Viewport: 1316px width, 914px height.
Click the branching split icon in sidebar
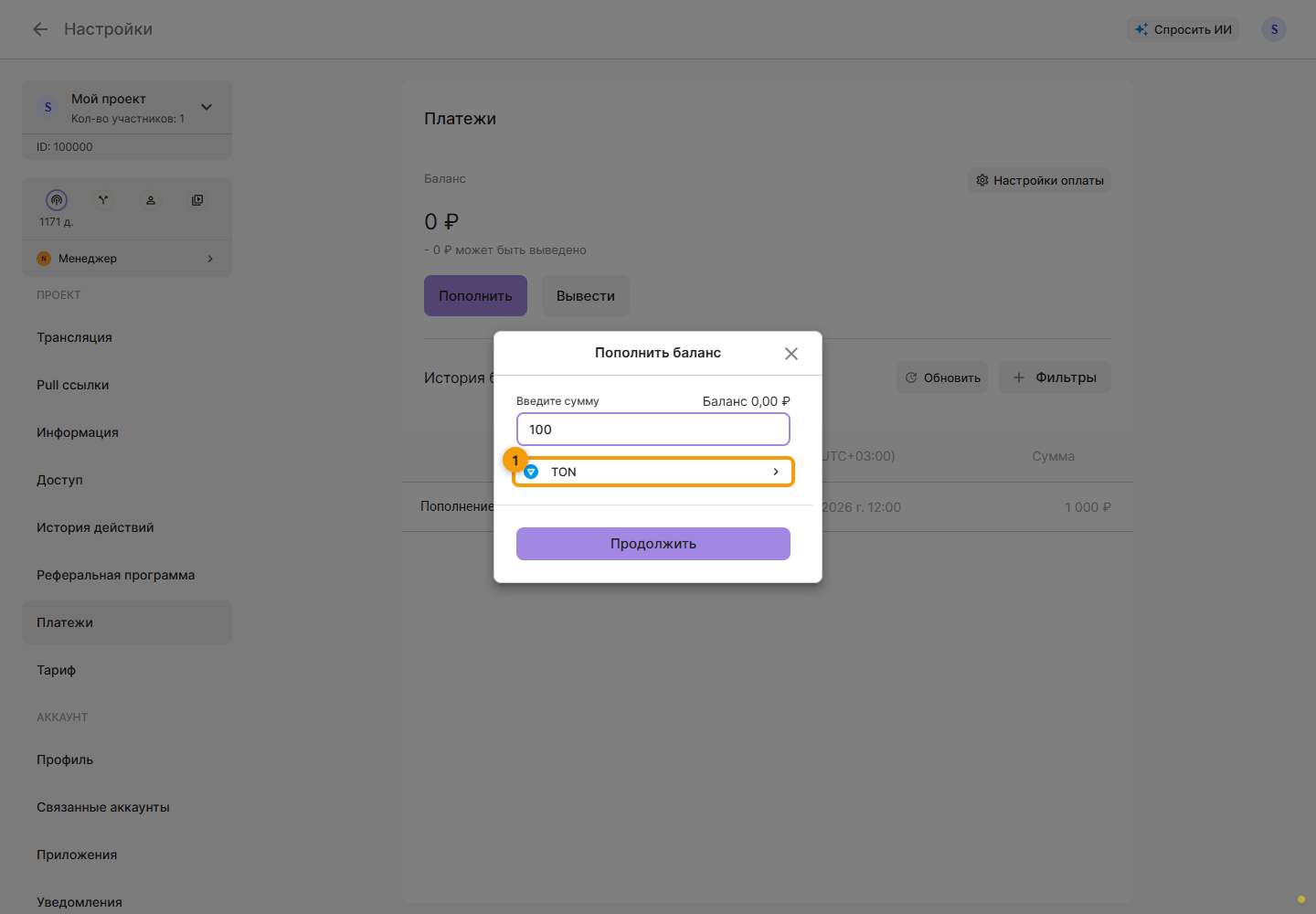tap(103, 200)
